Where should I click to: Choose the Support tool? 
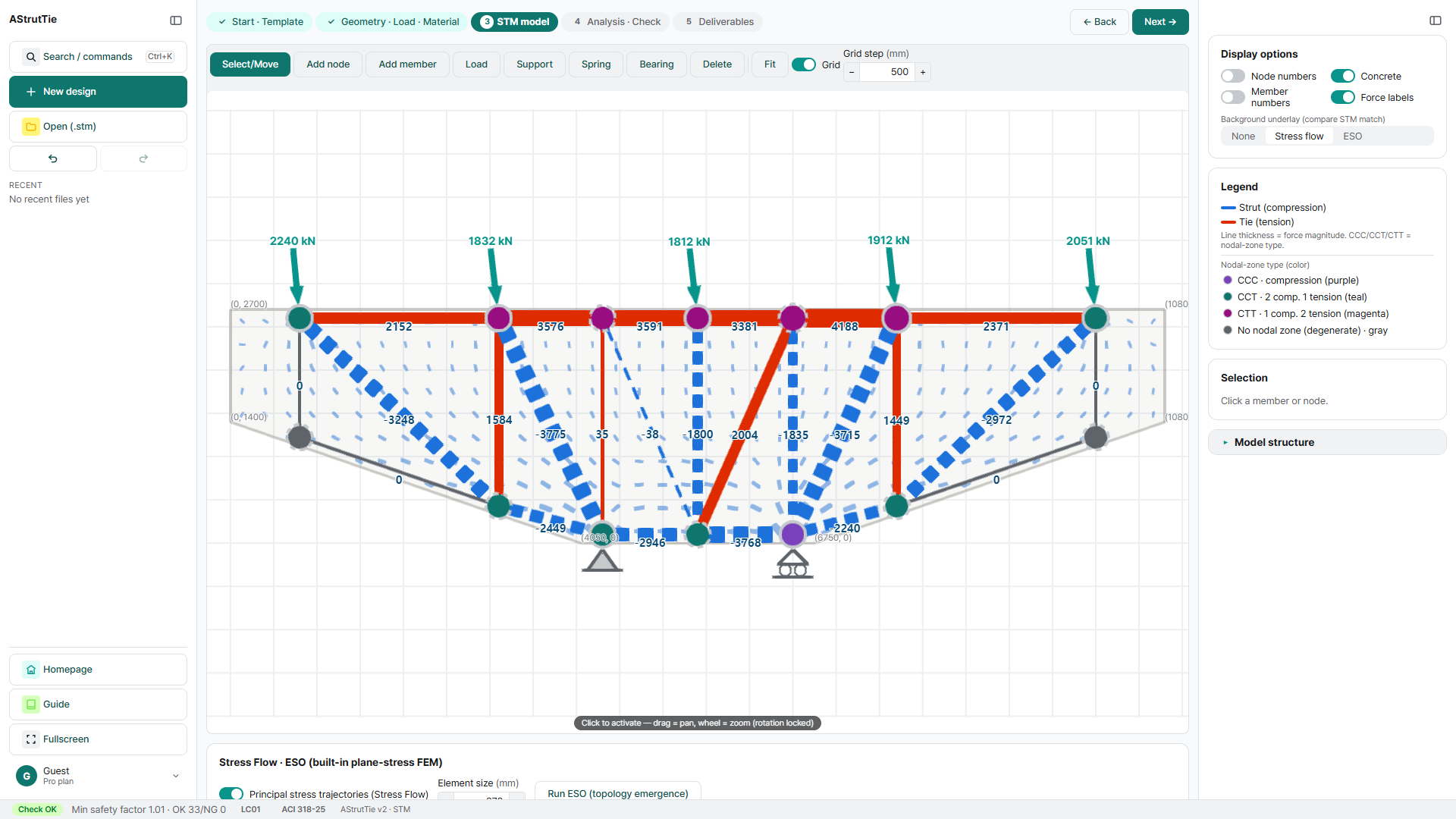point(535,64)
